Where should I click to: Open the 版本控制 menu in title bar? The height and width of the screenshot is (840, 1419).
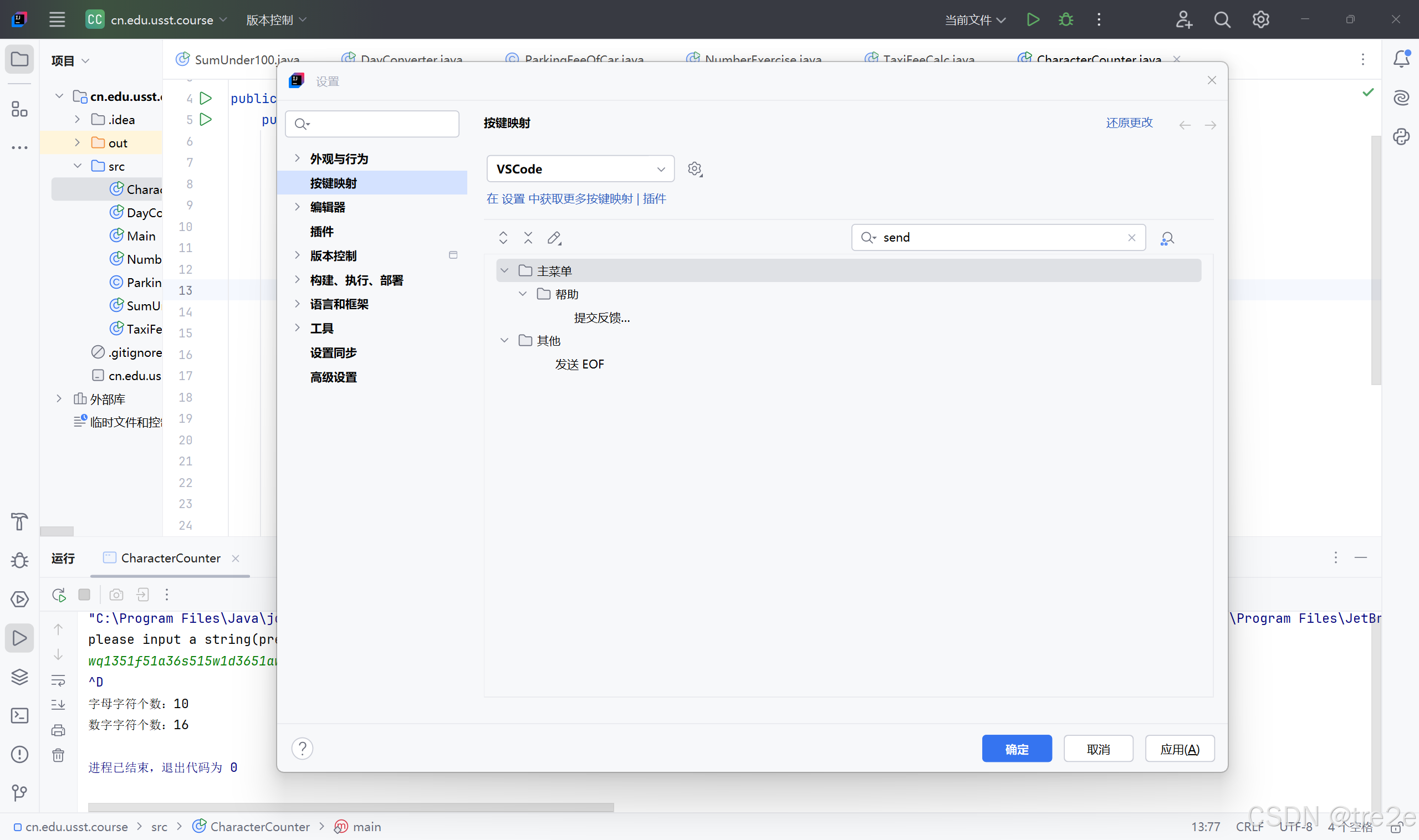pyautogui.click(x=275, y=20)
